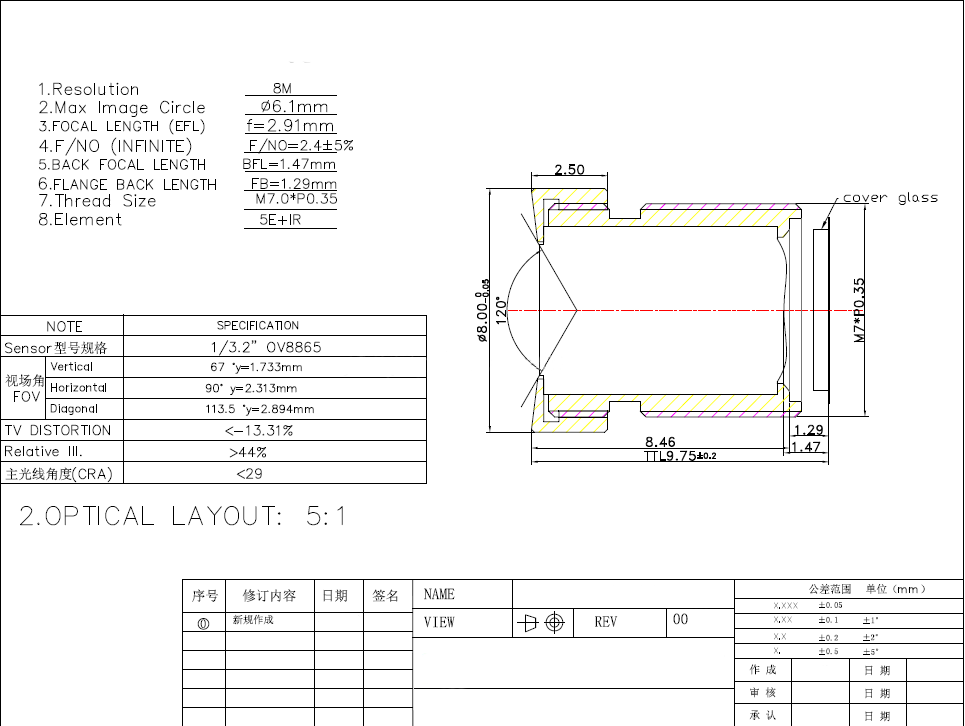965x726 pixels.
Task: Select the TTL9.75 total length dimension
Action: pyautogui.click(x=680, y=456)
